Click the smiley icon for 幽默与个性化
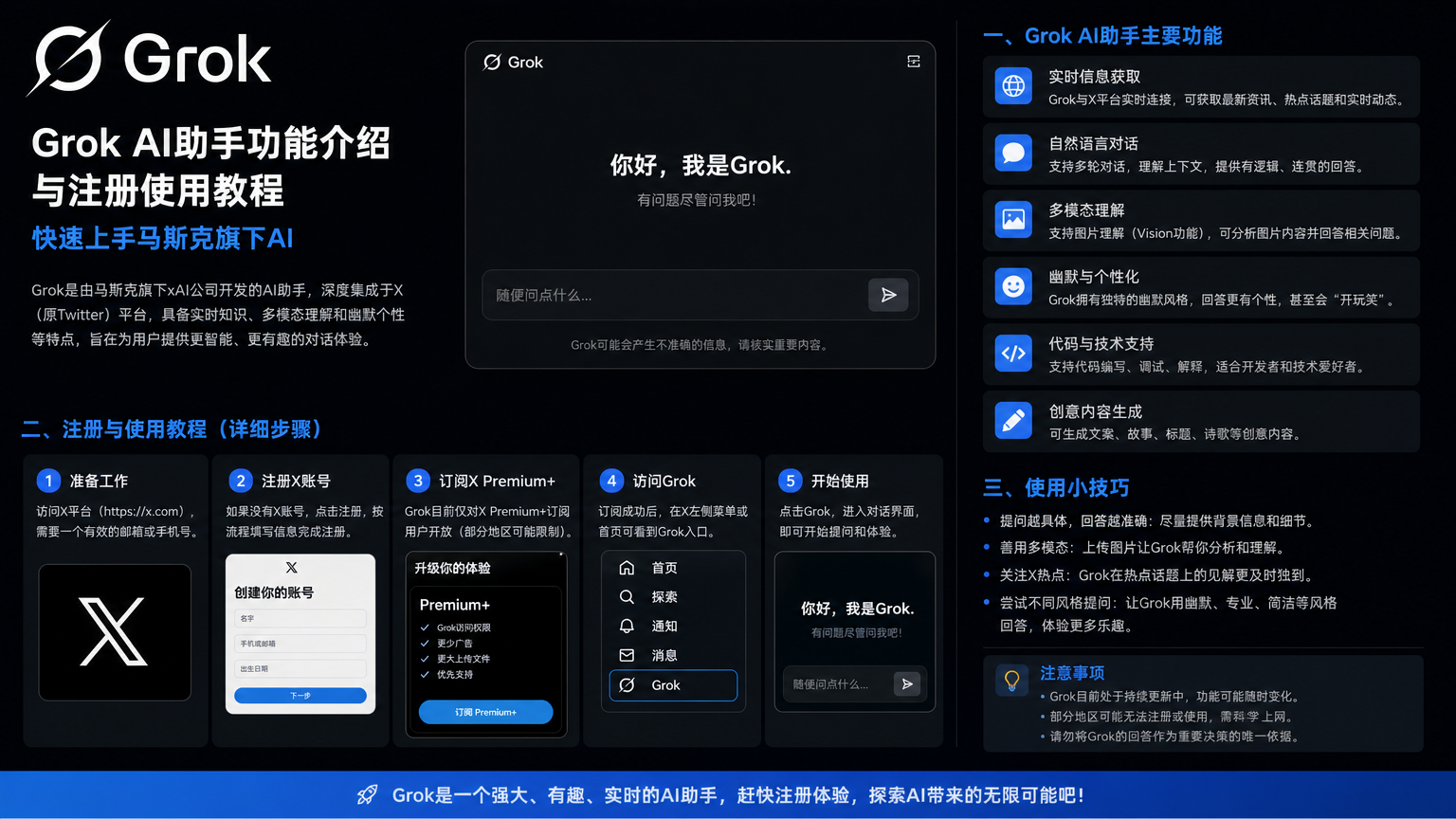 click(1013, 286)
